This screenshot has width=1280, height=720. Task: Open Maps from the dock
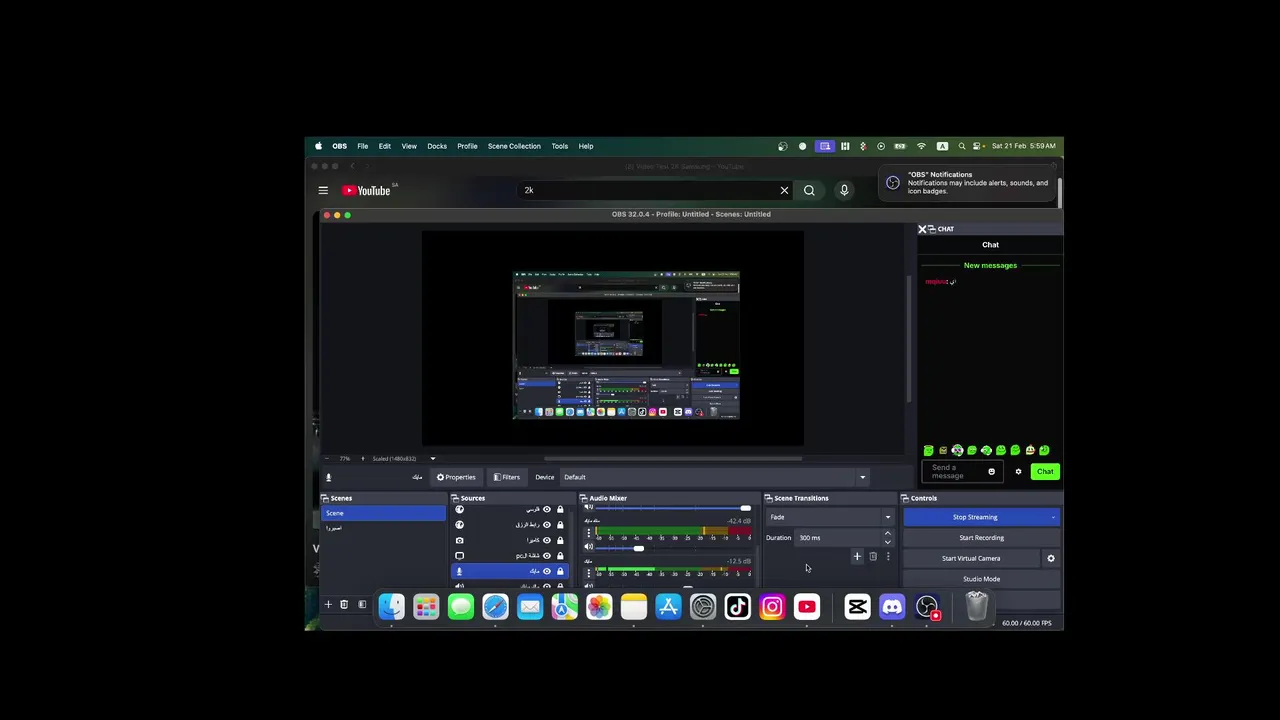pyautogui.click(x=565, y=607)
